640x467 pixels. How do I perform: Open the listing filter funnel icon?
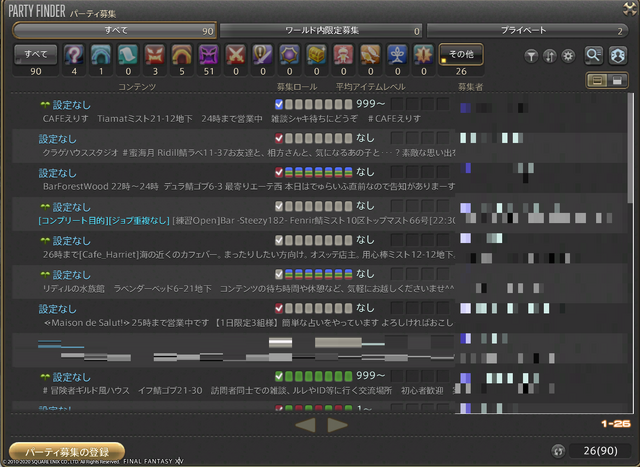(x=532, y=56)
